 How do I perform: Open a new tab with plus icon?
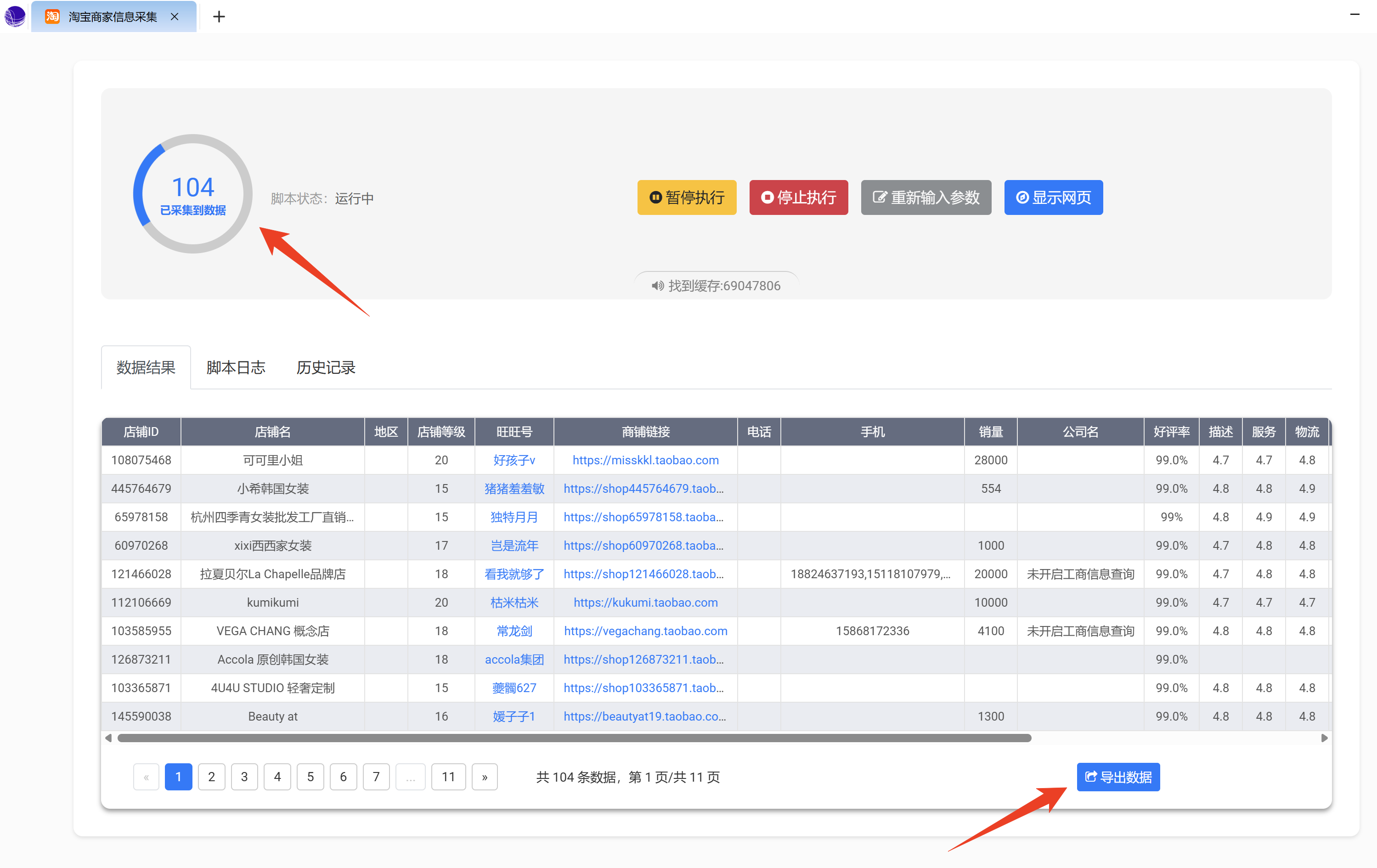[219, 17]
